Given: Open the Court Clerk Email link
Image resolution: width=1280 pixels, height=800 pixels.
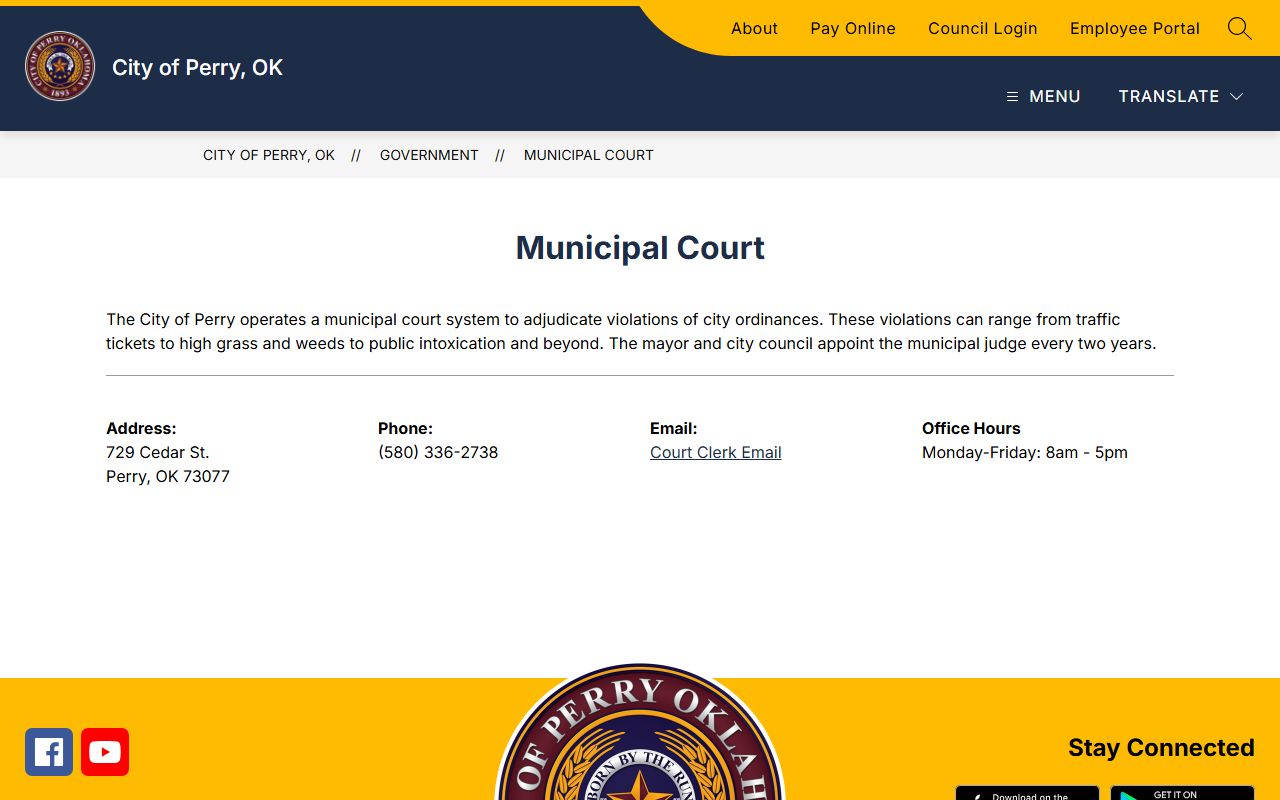Looking at the screenshot, I should [x=716, y=452].
